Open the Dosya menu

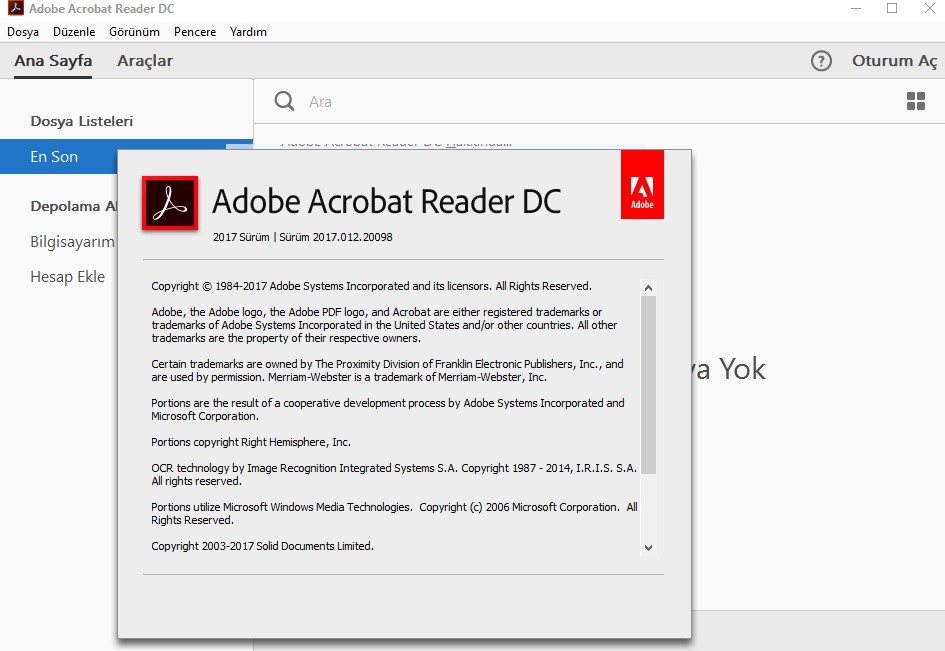[x=23, y=32]
